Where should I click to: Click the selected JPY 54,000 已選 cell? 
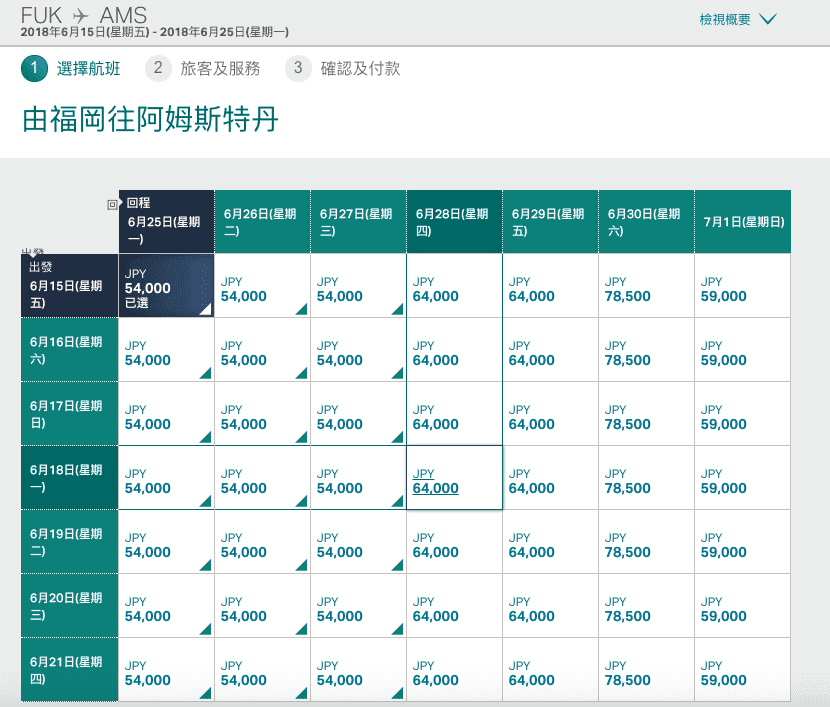click(x=166, y=286)
